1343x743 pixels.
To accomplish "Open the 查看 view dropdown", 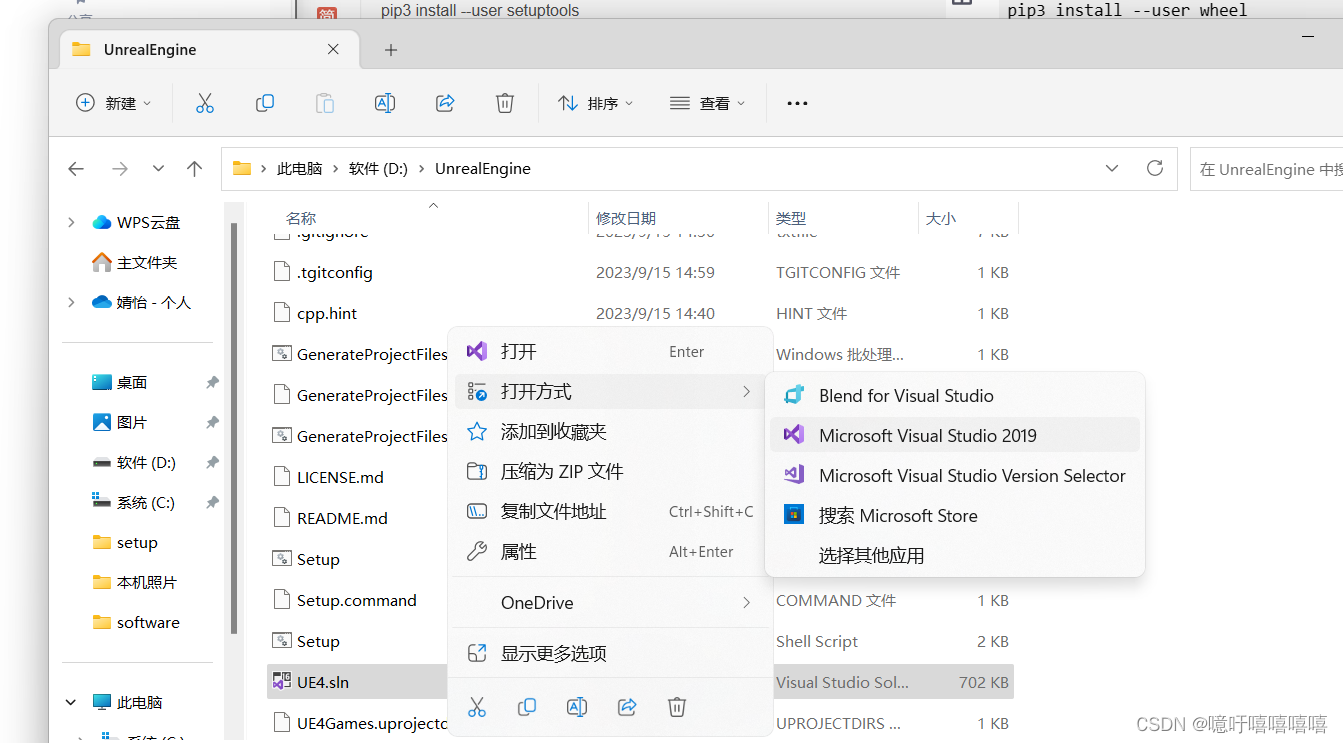I will [x=708, y=103].
